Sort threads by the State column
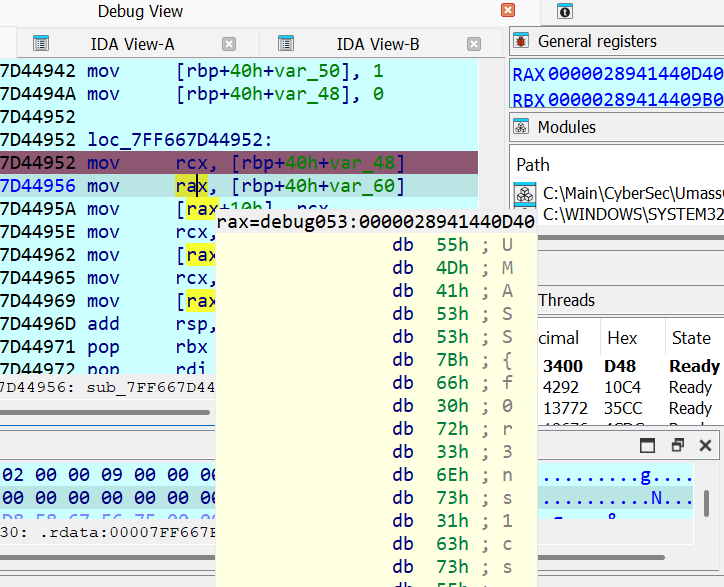The height and width of the screenshot is (587, 724). click(691, 338)
